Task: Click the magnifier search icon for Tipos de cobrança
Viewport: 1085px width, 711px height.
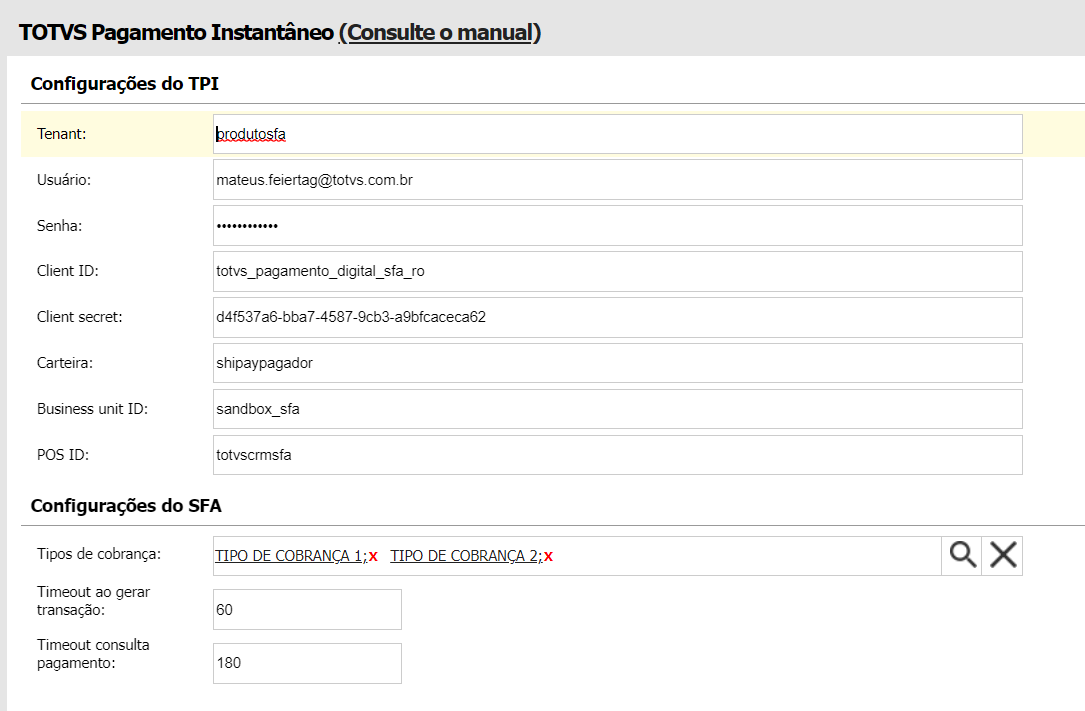Action: 962,556
